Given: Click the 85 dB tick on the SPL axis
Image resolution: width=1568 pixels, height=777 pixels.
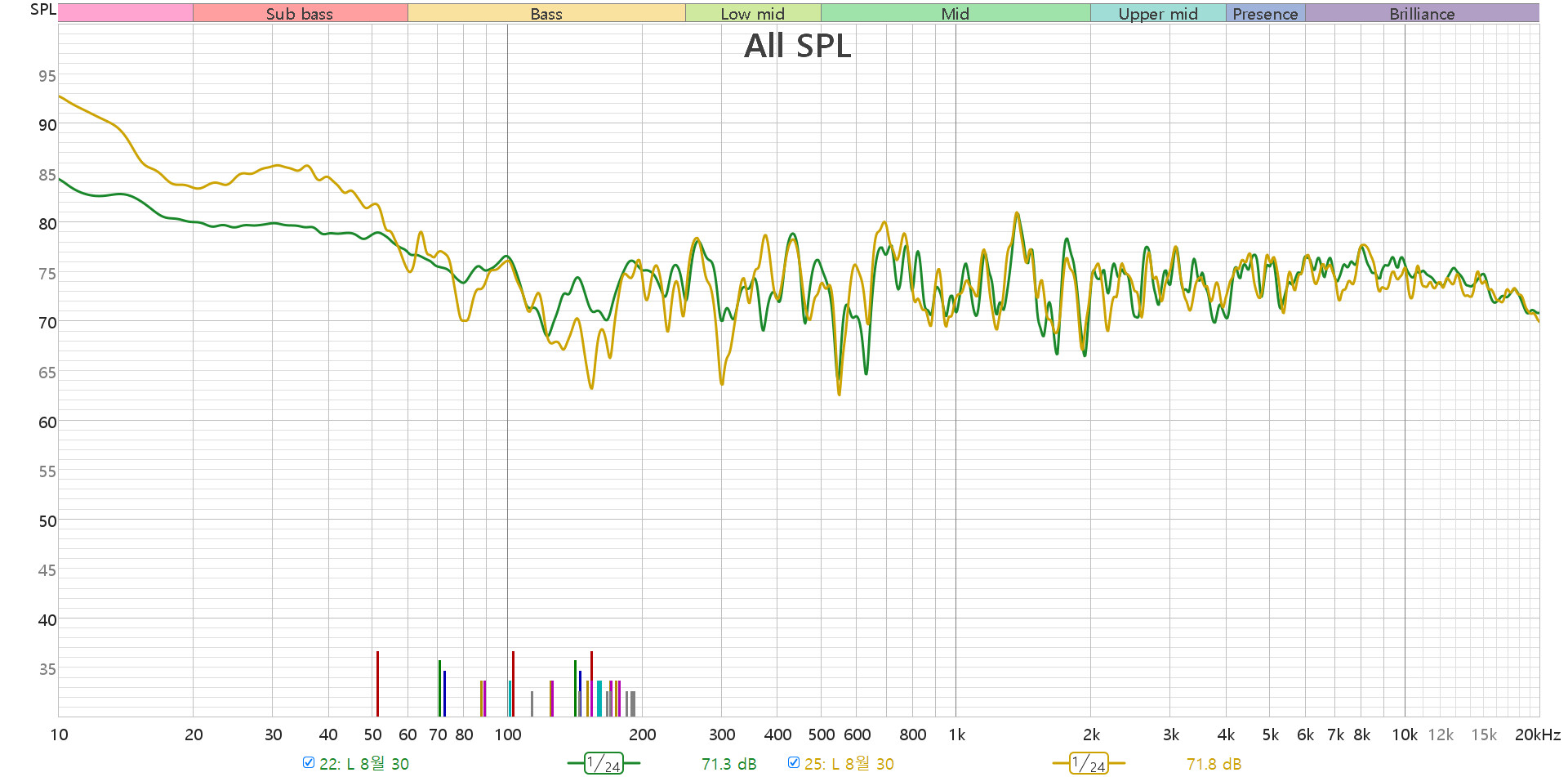Looking at the screenshot, I should click(47, 175).
